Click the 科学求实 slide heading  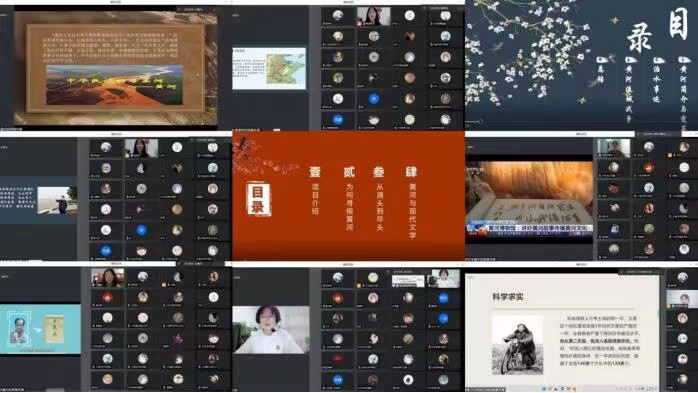point(508,296)
